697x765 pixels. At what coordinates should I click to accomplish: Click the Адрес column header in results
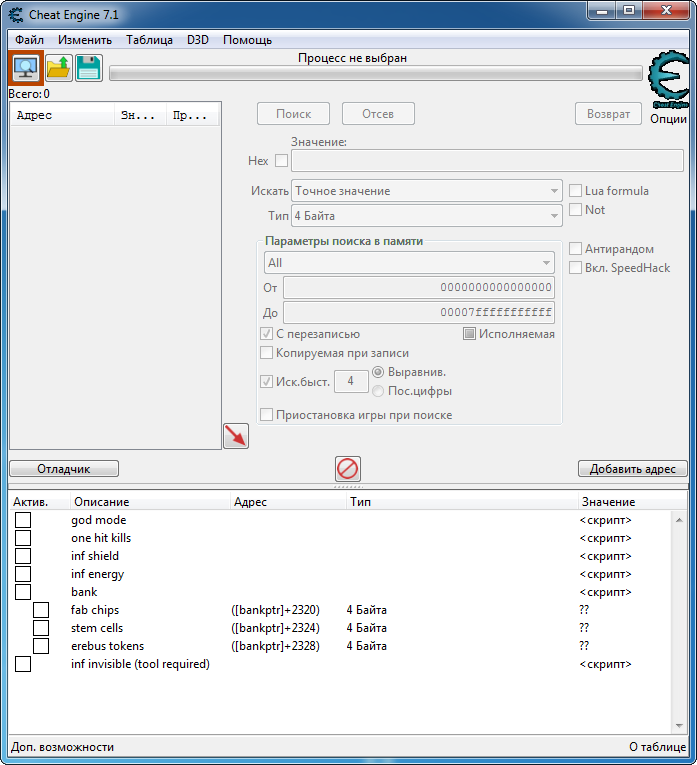click(x=62, y=115)
